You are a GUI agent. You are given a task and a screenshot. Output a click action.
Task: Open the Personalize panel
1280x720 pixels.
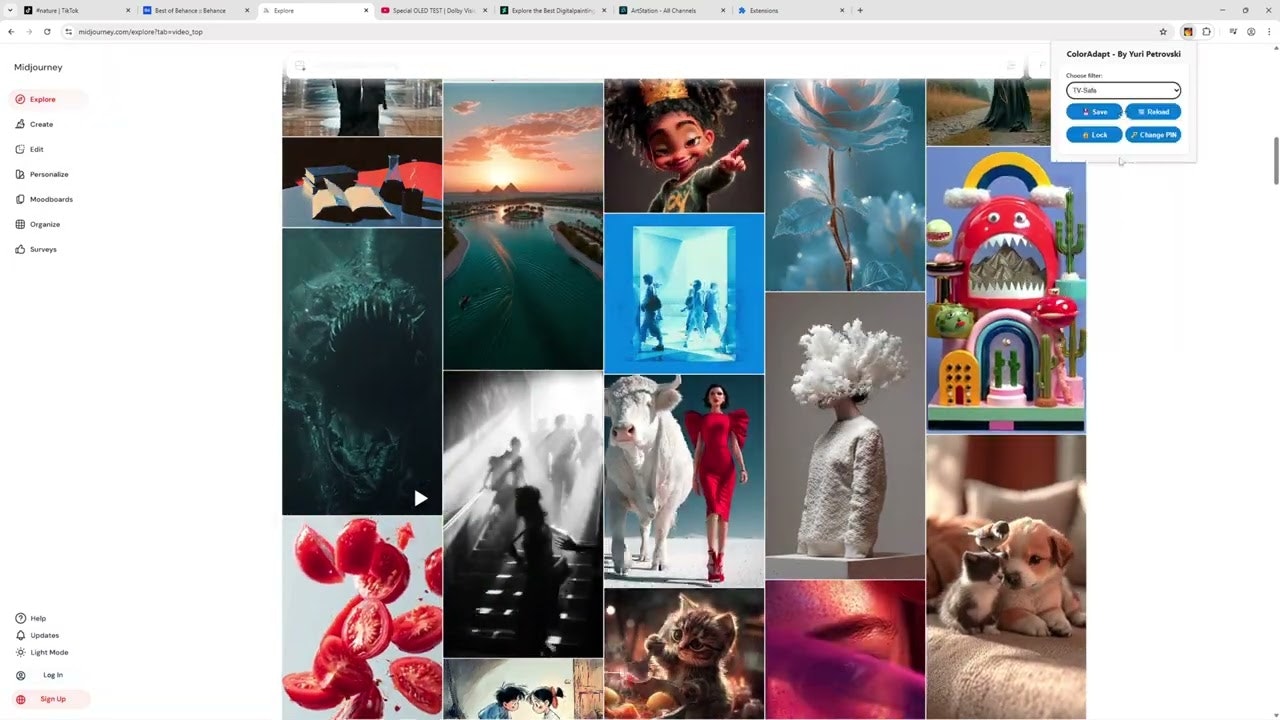tap(21, 174)
